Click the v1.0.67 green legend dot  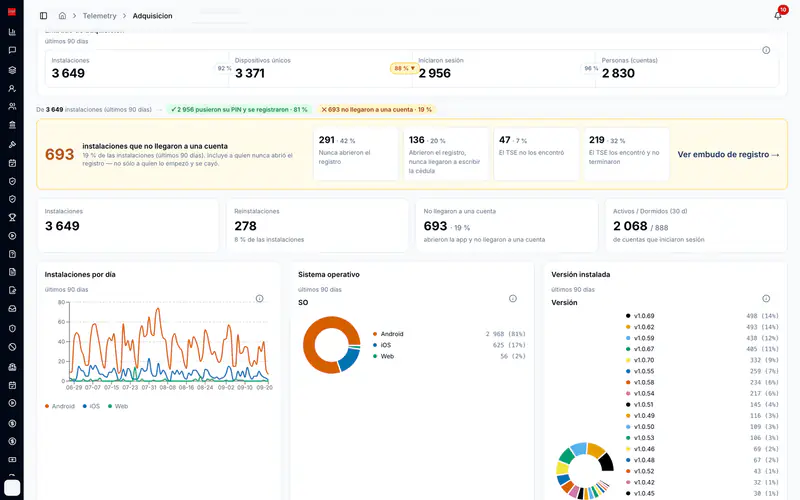628,349
